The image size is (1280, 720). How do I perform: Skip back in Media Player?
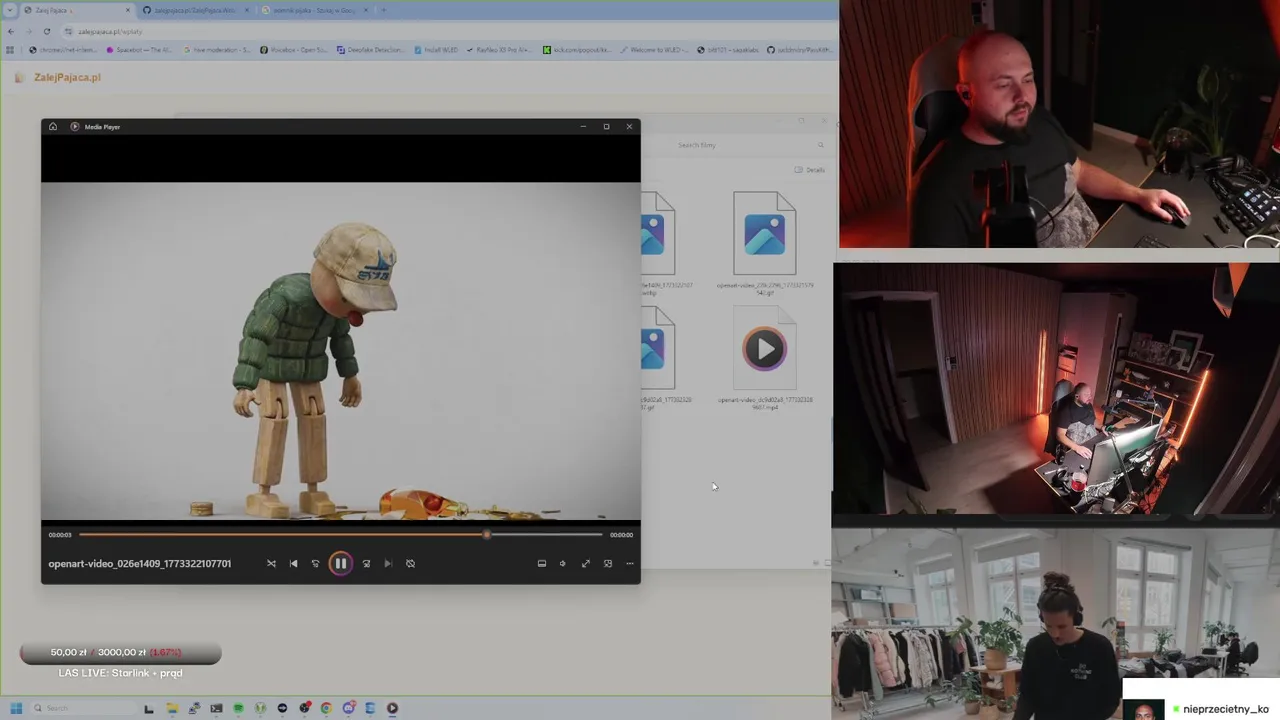click(x=315, y=564)
